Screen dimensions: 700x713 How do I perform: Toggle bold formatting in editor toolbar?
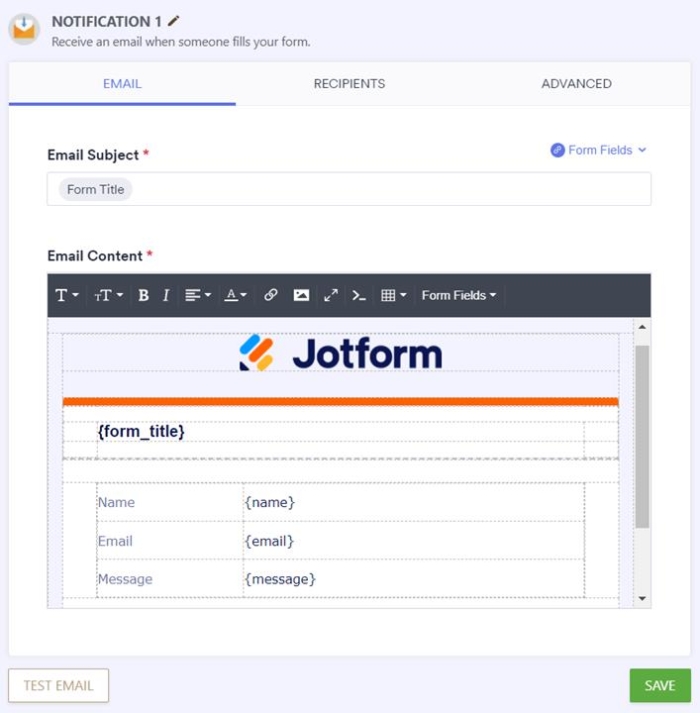pyautogui.click(x=143, y=295)
